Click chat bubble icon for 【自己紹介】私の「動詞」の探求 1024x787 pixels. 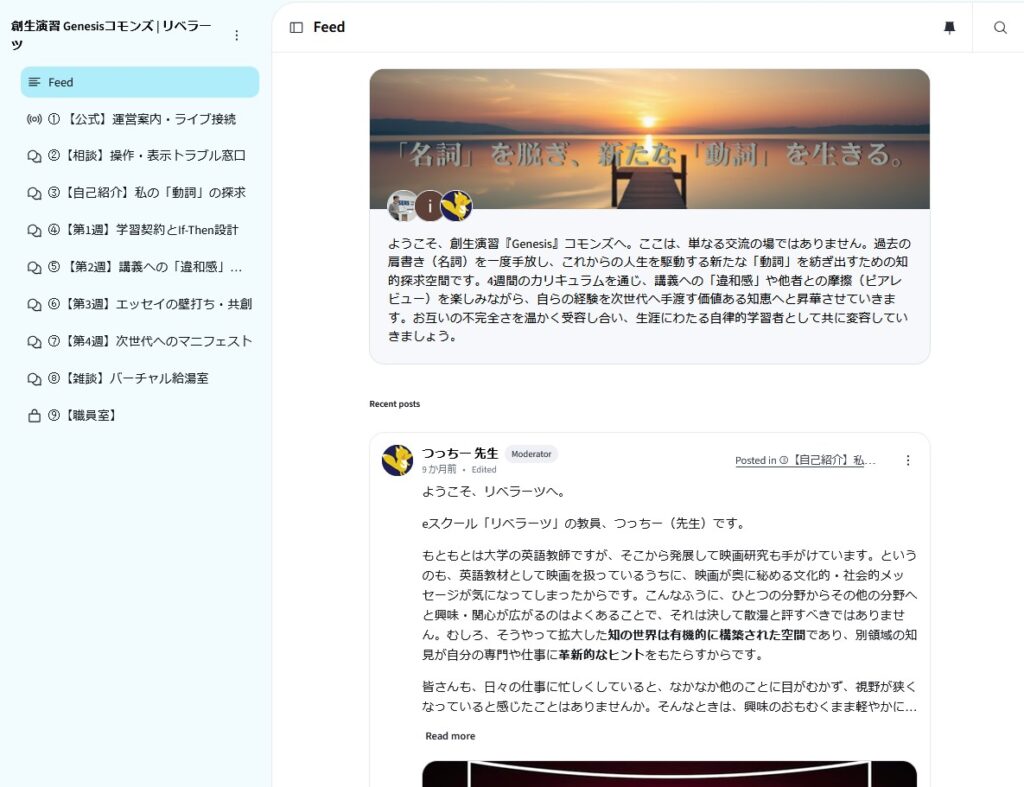coord(34,193)
